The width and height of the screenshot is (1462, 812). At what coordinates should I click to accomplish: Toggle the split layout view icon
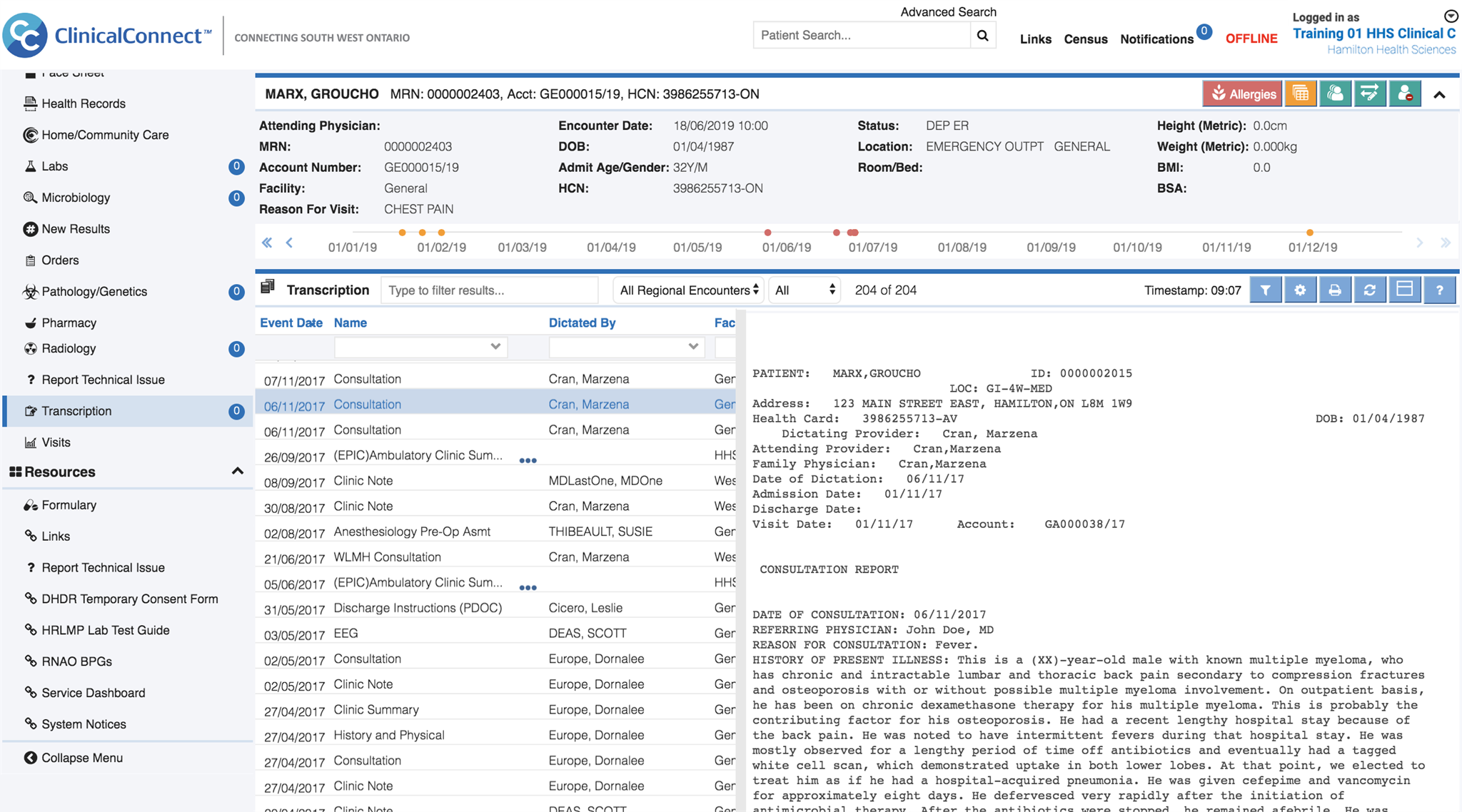1404,290
